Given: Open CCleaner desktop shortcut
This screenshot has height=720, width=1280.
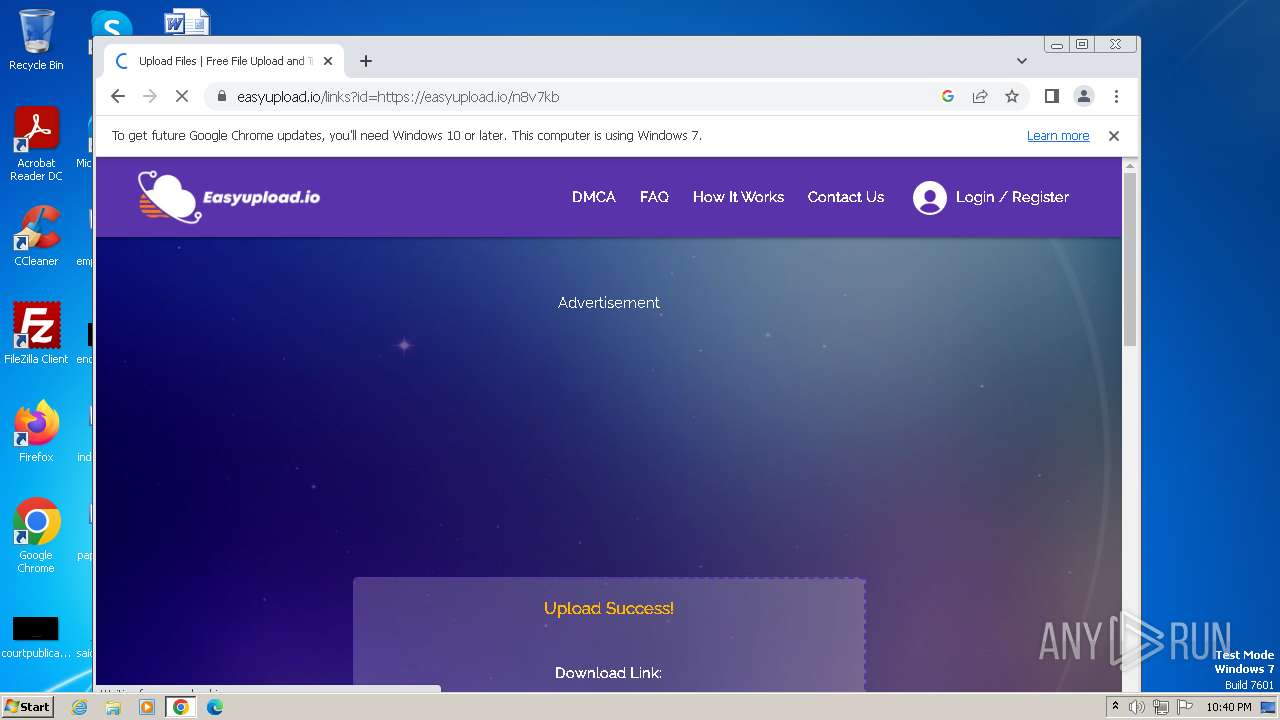Looking at the screenshot, I should click(x=36, y=236).
